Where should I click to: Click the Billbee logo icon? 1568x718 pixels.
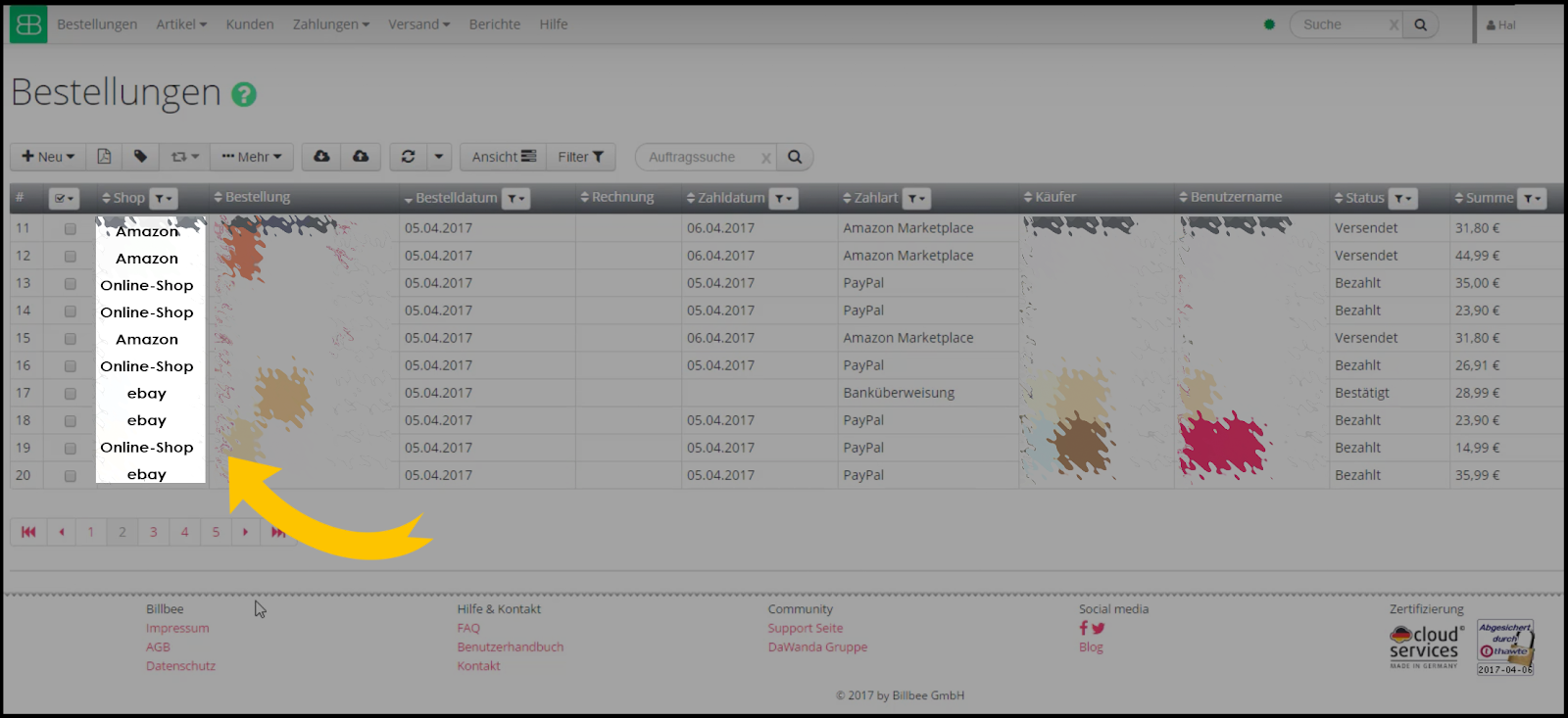28,24
